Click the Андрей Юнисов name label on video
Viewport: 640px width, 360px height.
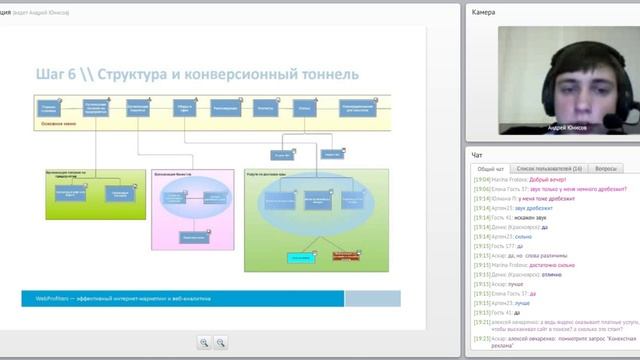(567, 128)
